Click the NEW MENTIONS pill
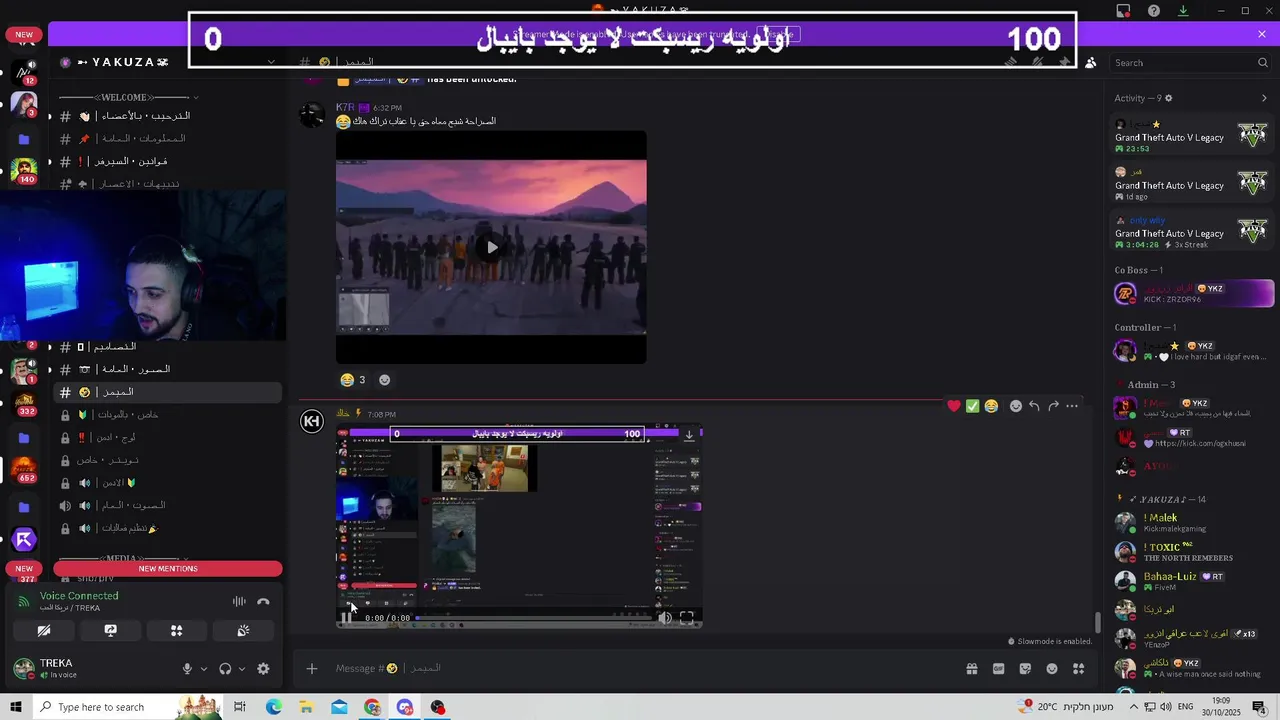This screenshot has height=720, width=1280. click(168, 569)
